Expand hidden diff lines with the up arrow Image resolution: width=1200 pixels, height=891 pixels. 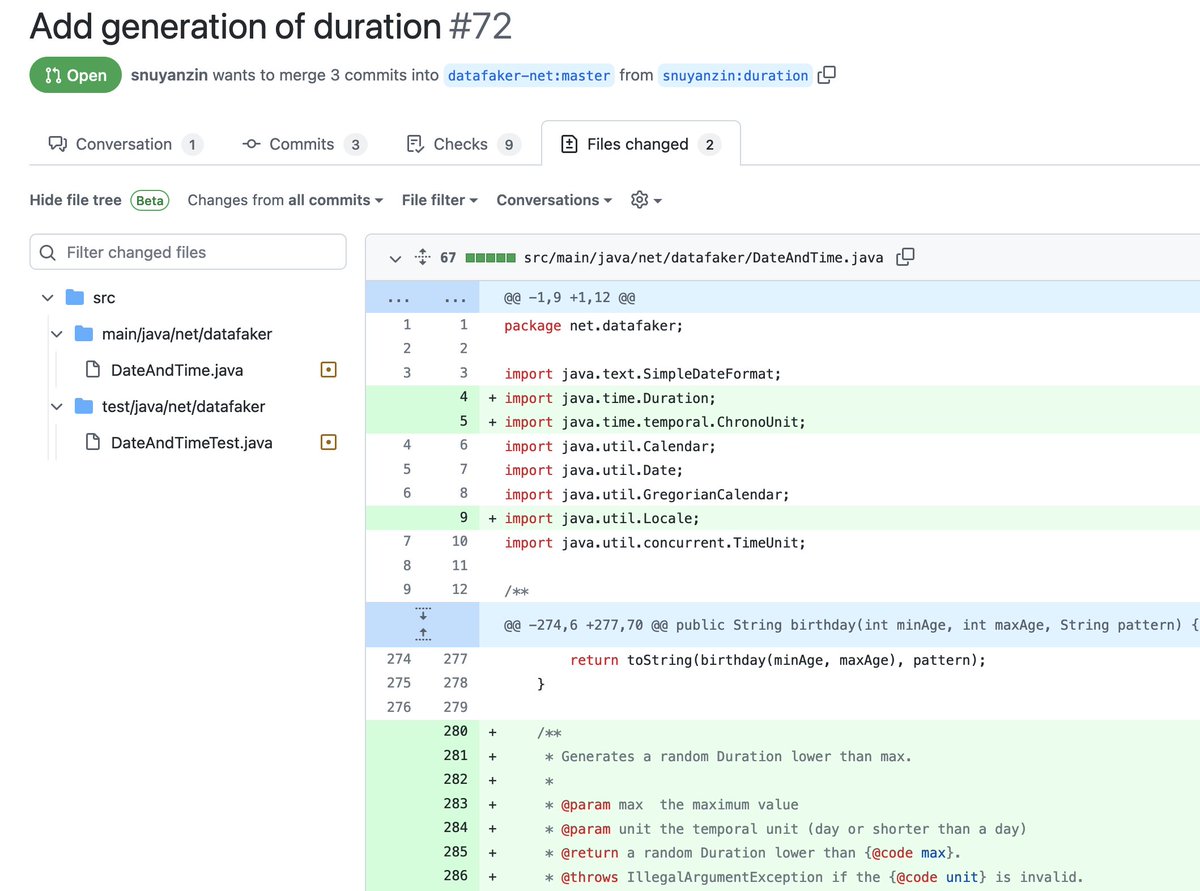(x=423, y=634)
